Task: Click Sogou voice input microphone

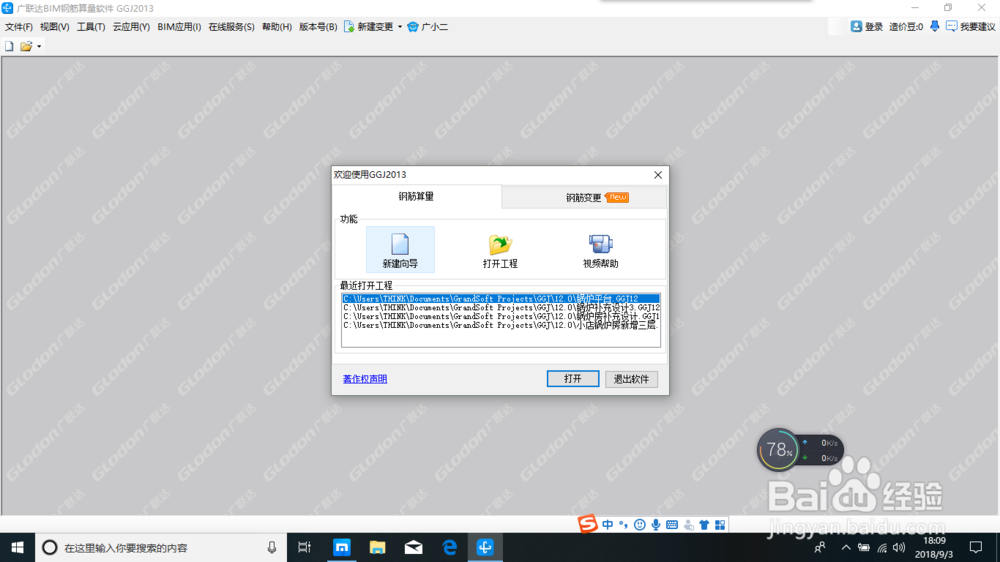Action: pos(656,524)
